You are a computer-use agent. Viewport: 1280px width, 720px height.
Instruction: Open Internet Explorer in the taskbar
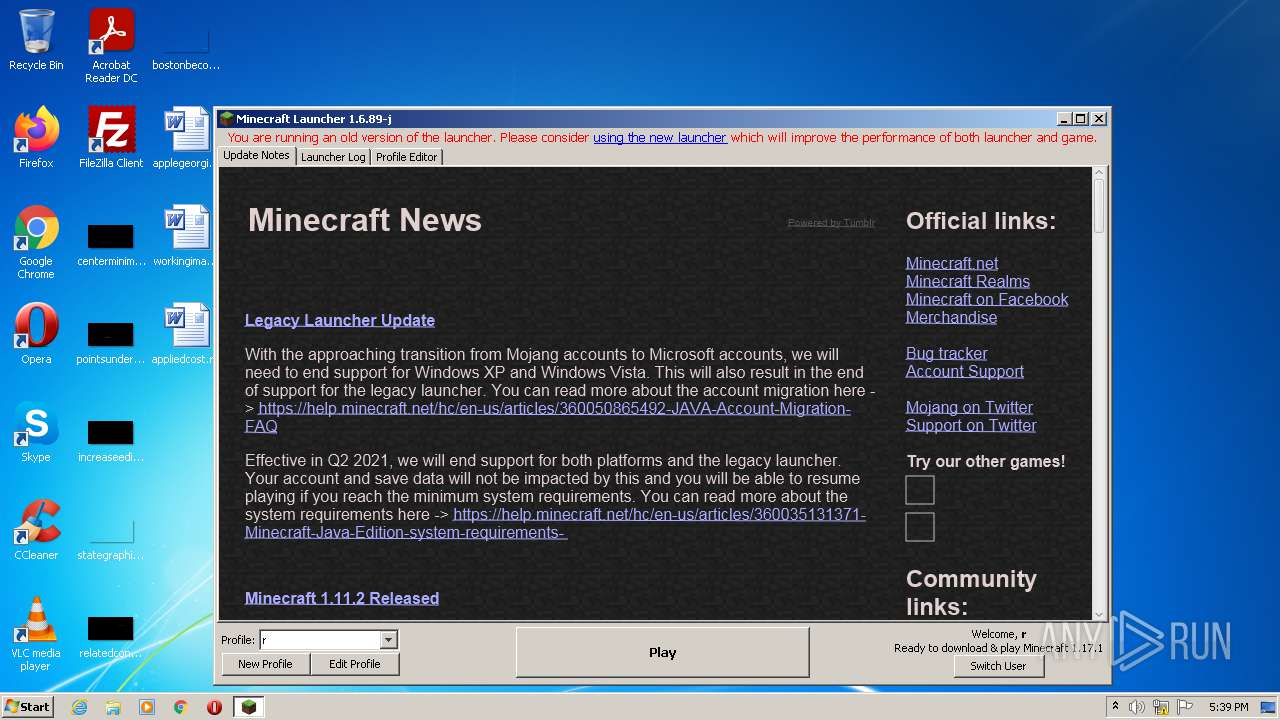79,707
